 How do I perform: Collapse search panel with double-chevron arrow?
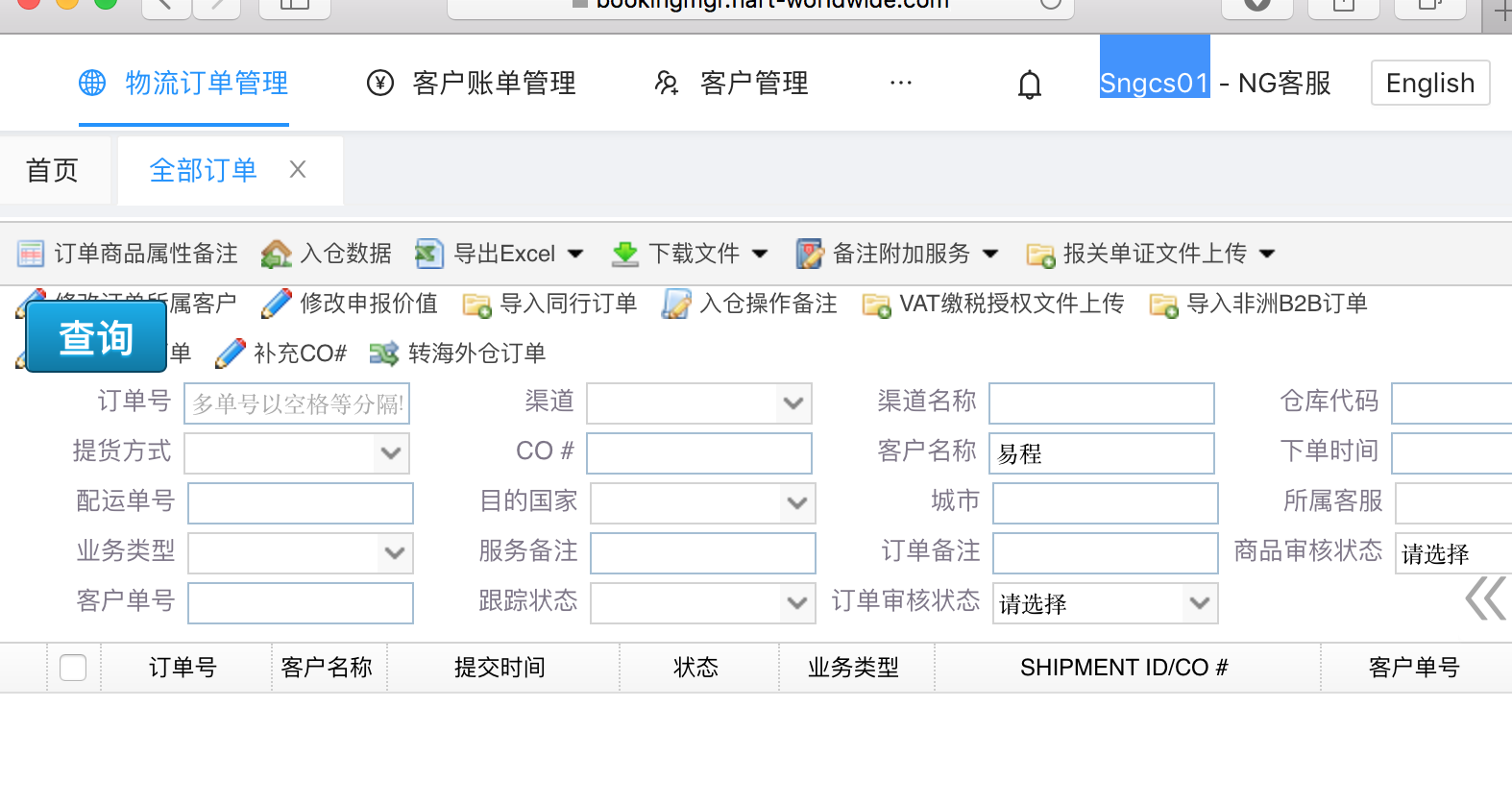pyautogui.click(x=1484, y=598)
